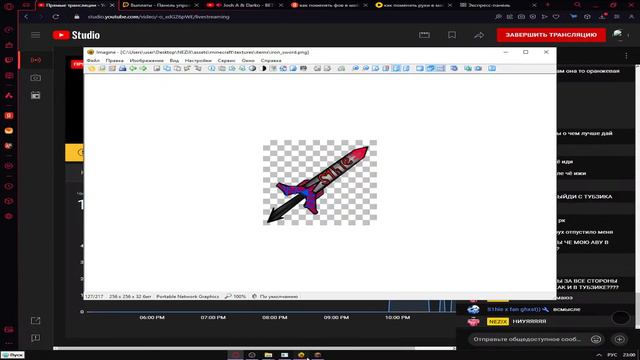This screenshot has height=360, width=640.
Task: Open the Настройки menu in Imagine
Action: 198,60
